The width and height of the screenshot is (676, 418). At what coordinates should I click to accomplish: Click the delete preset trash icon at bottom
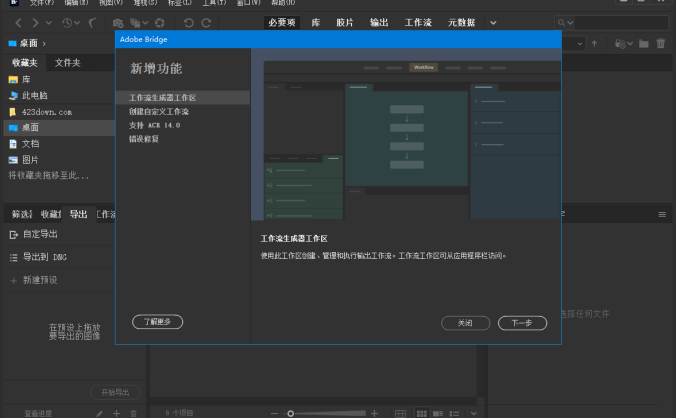tap(134, 414)
